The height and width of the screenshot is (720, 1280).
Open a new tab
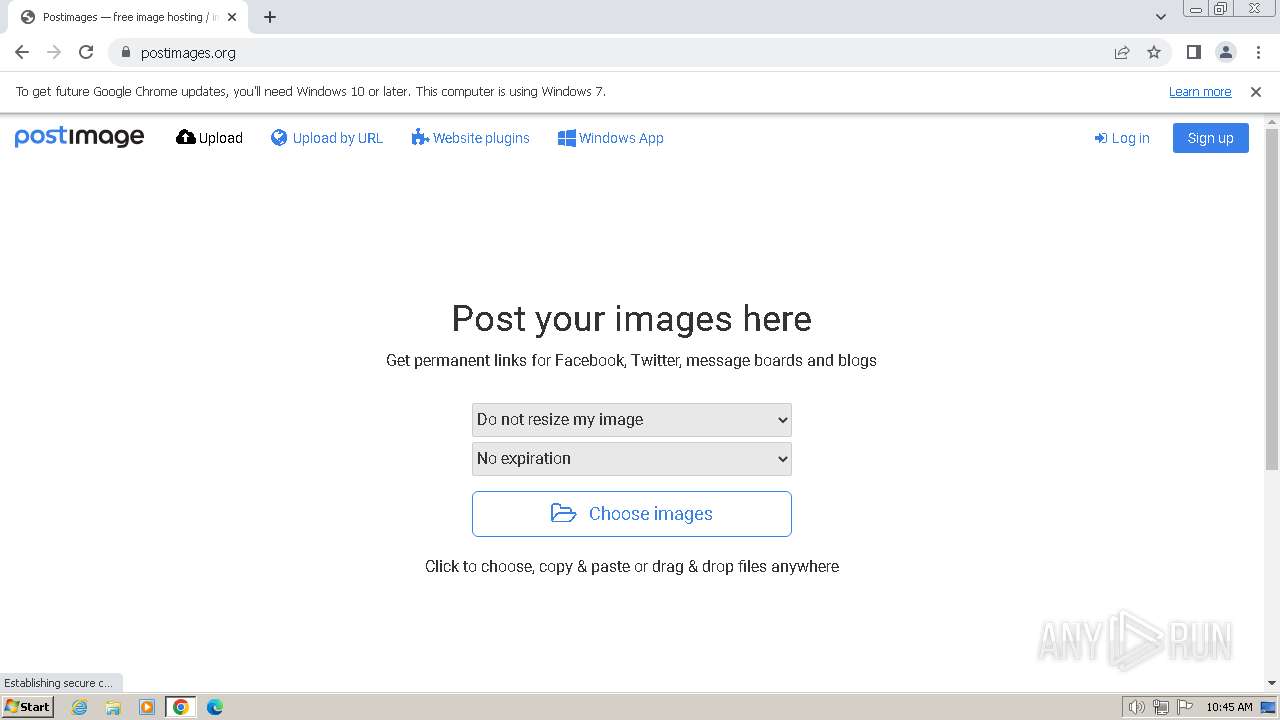(270, 17)
